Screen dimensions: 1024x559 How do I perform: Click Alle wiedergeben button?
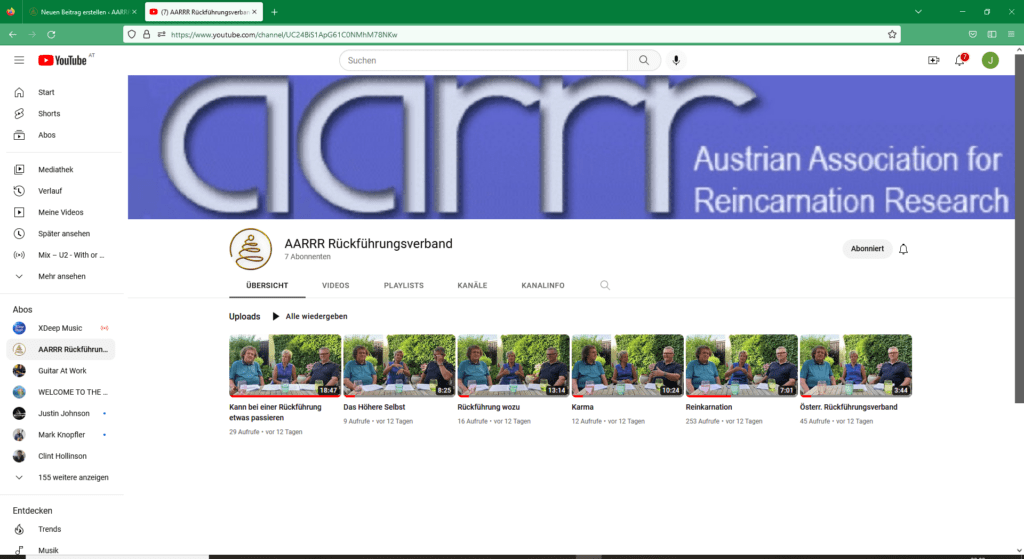pos(310,316)
